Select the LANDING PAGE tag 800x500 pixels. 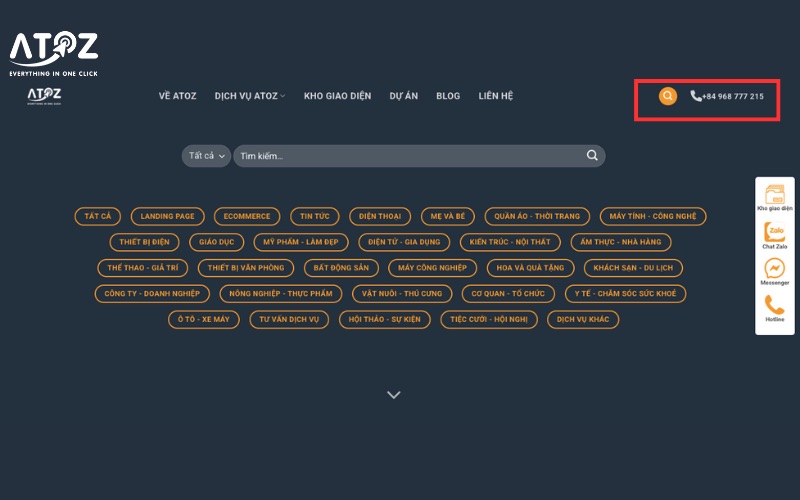(x=167, y=216)
